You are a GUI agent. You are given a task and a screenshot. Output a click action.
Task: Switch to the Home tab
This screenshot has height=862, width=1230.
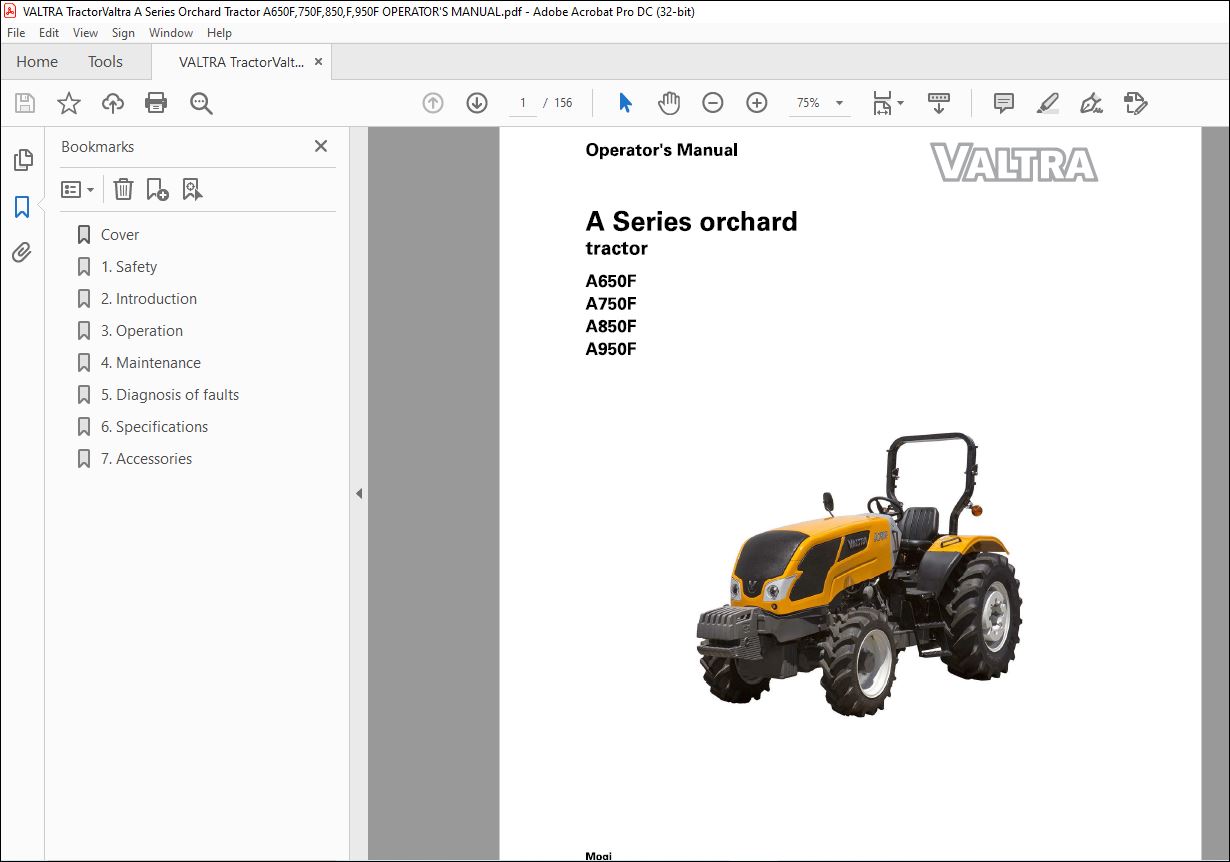[x=37, y=62]
